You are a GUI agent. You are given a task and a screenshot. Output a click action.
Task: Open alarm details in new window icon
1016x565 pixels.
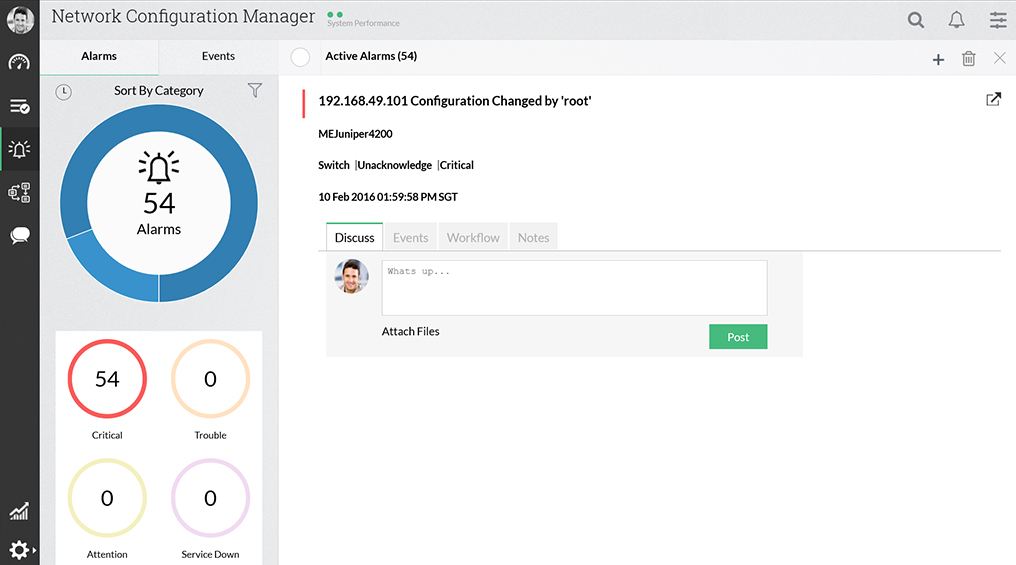993,99
